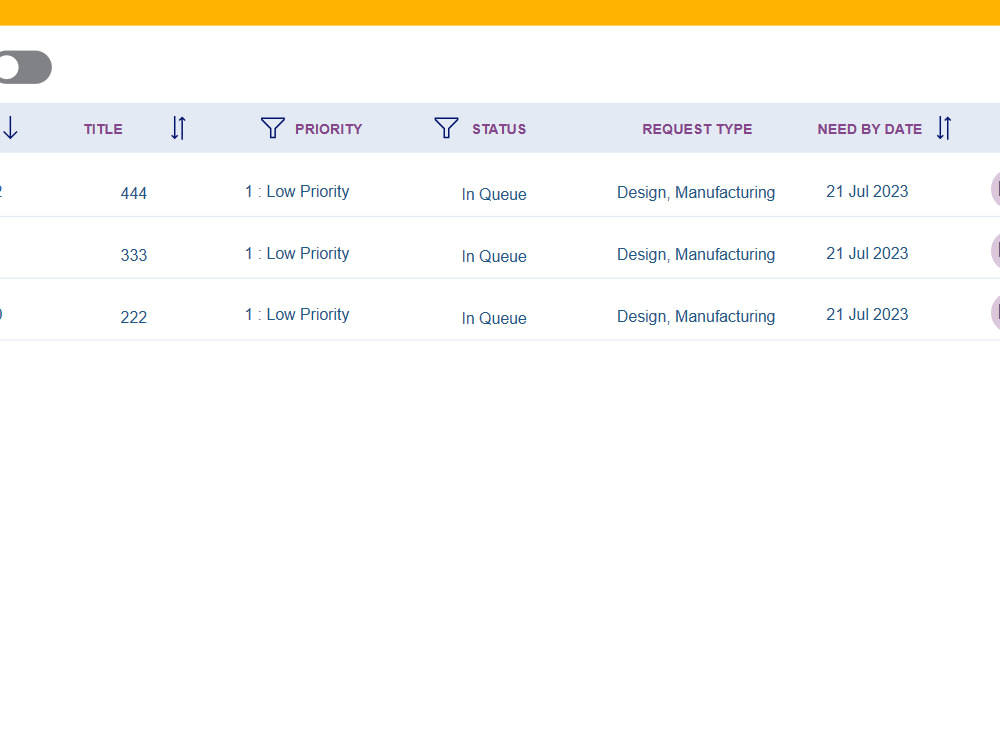Click Design, Manufacturing on the 222 row
This screenshot has width=1000, height=750.
(x=696, y=316)
